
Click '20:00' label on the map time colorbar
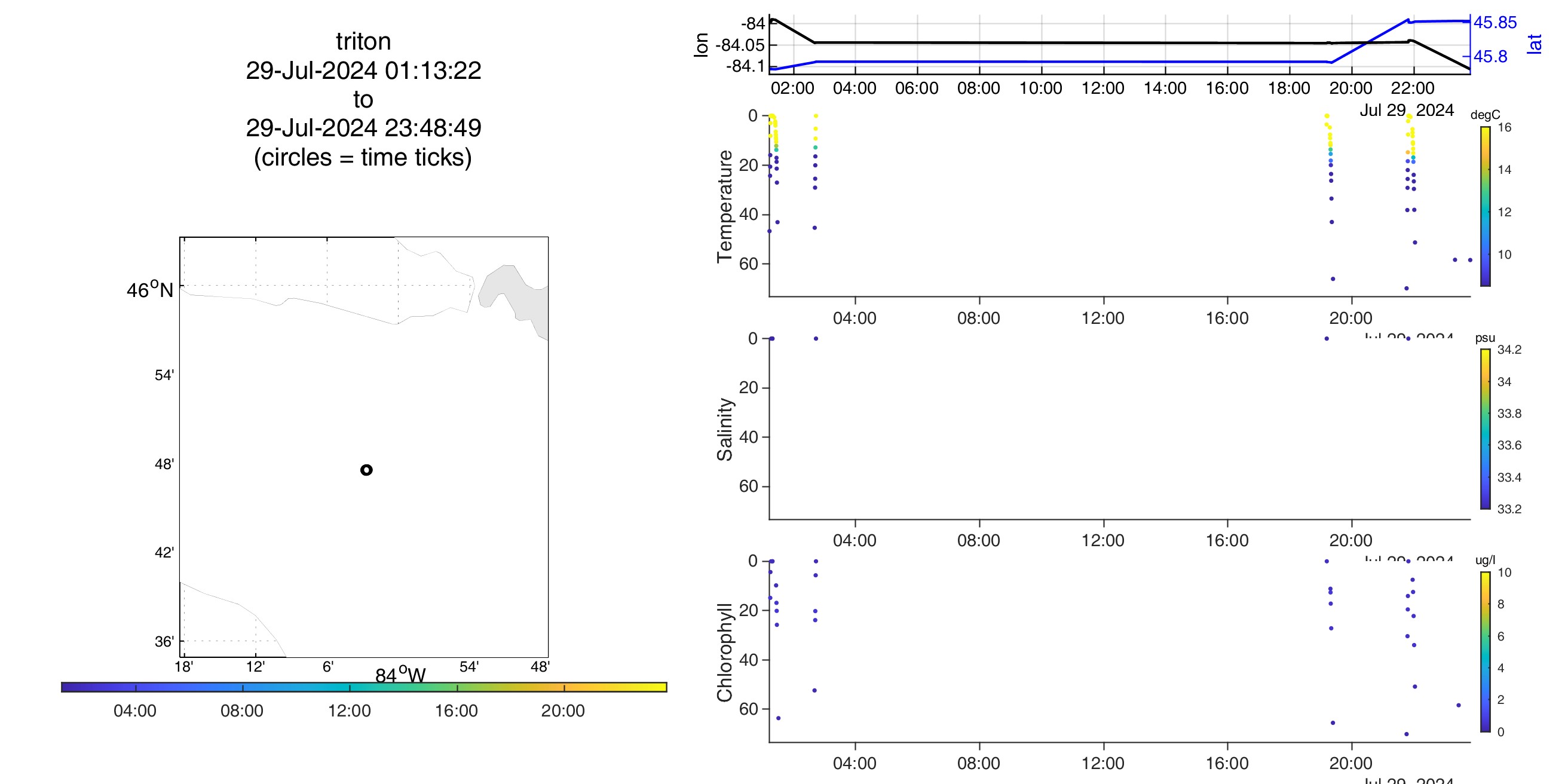(563, 711)
